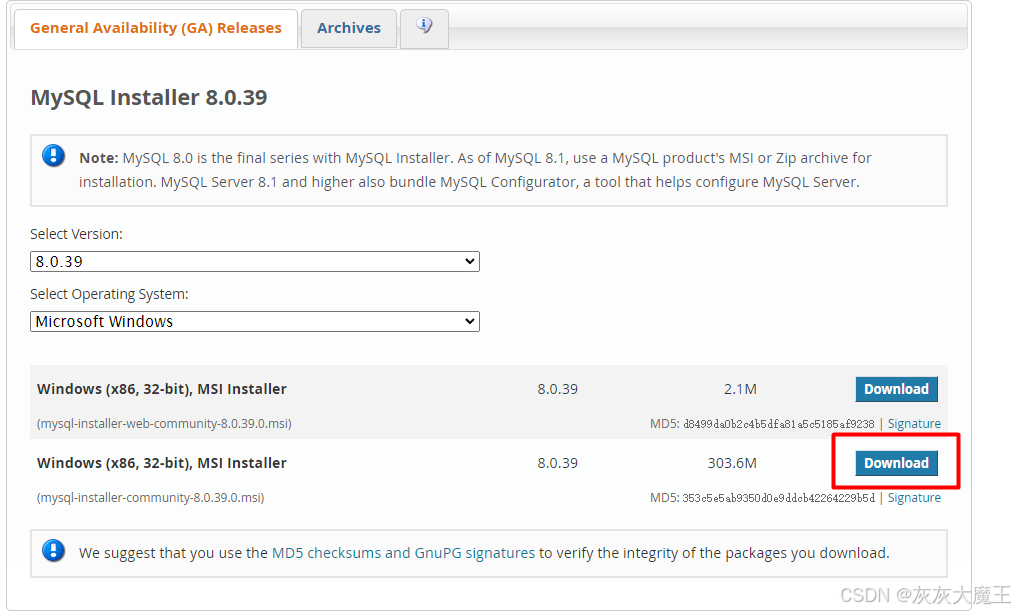Click the 303.6M file size value
Screen dimensions: 1015x613
(732, 463)
